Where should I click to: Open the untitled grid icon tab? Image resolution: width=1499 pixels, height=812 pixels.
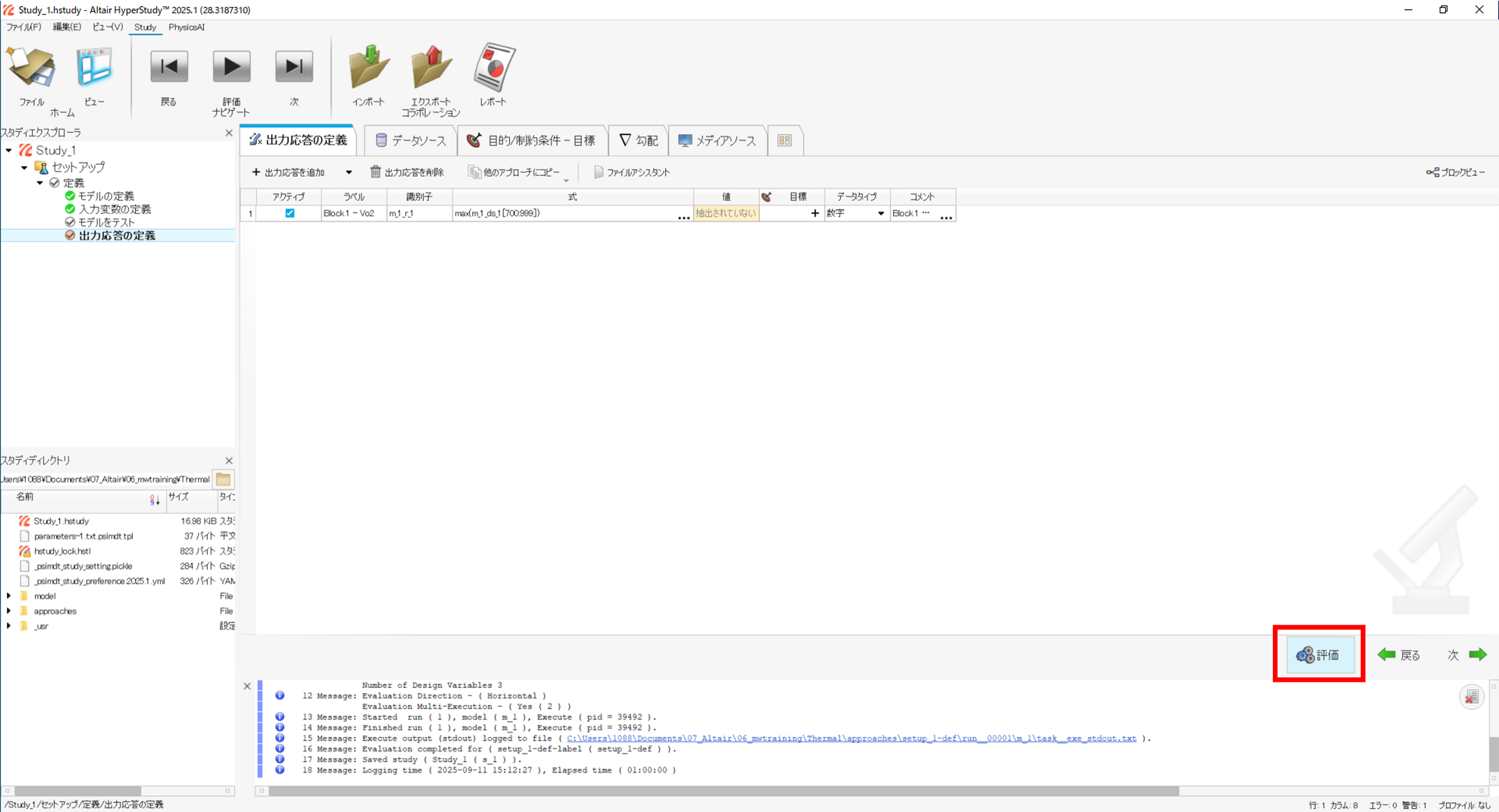tap(785, 140)
